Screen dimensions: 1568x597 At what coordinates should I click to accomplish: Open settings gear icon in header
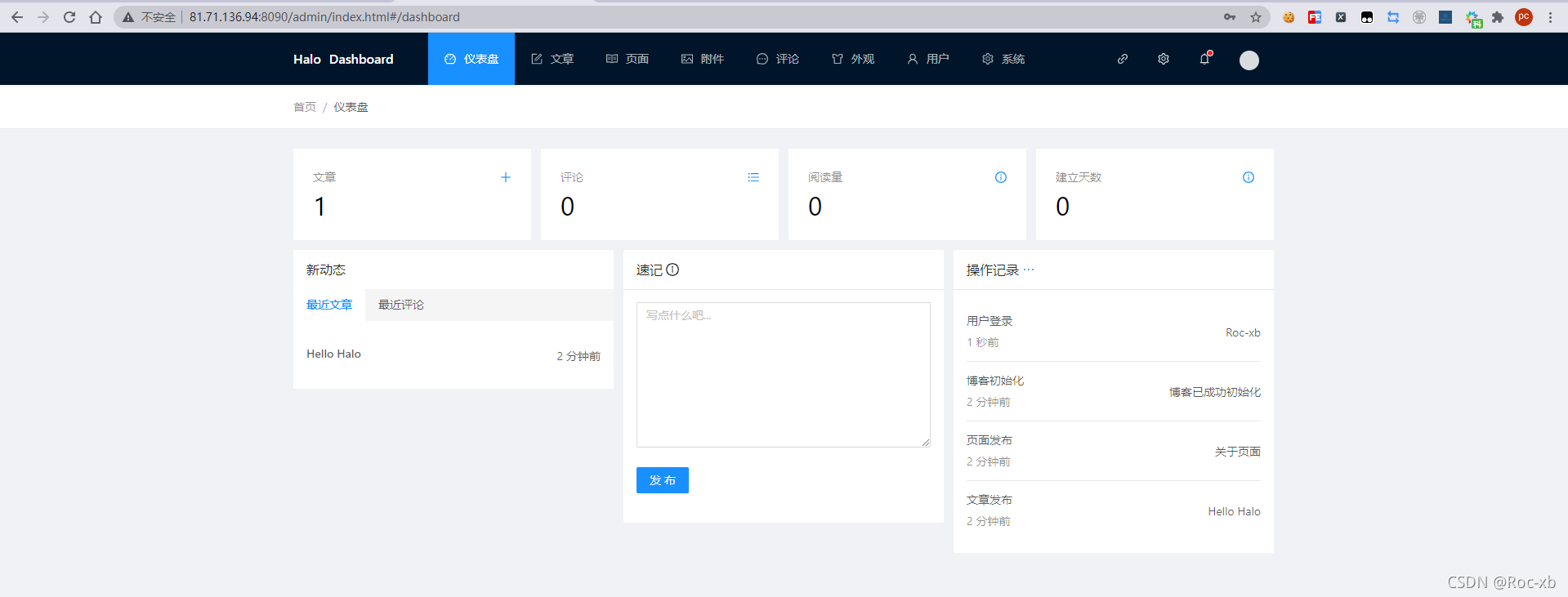click(x=1164, y=59)
